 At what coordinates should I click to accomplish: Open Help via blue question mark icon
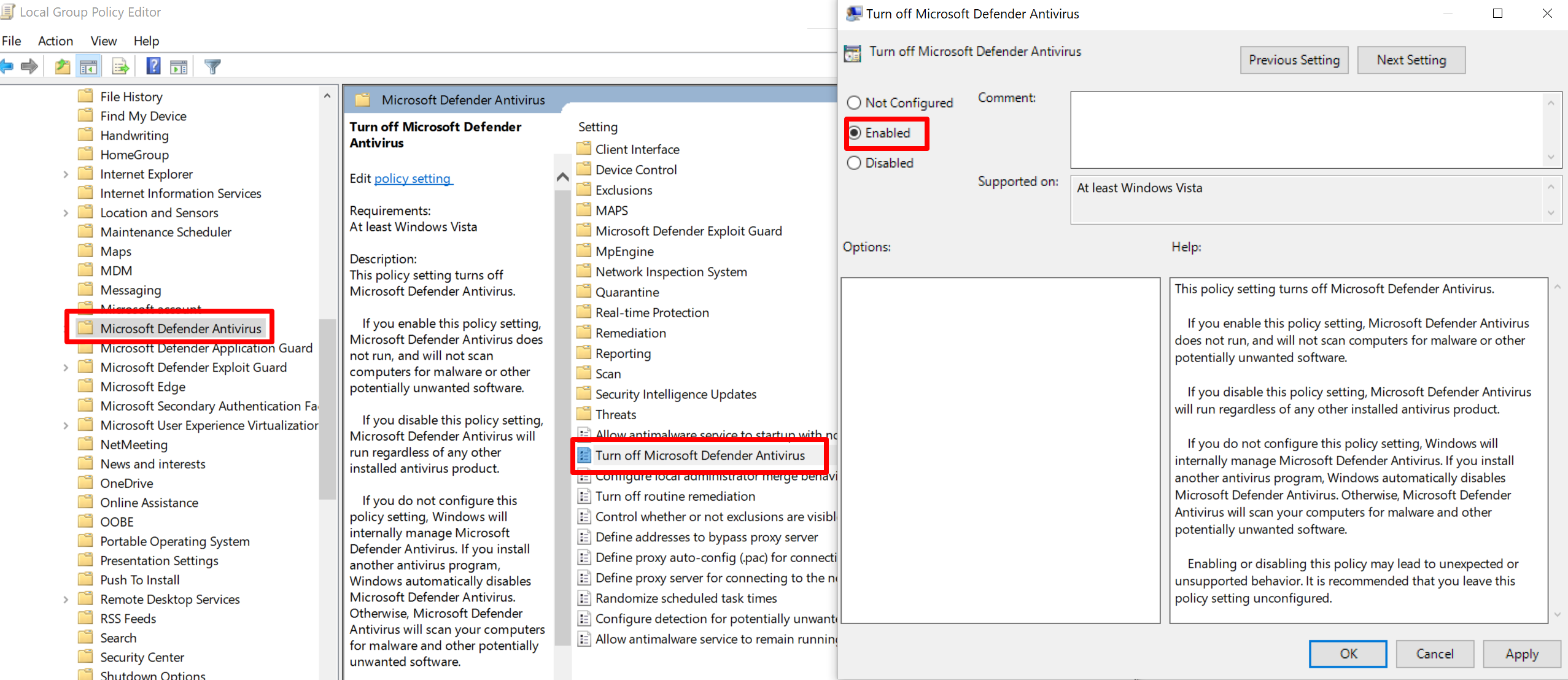click(x=153, y=66)
